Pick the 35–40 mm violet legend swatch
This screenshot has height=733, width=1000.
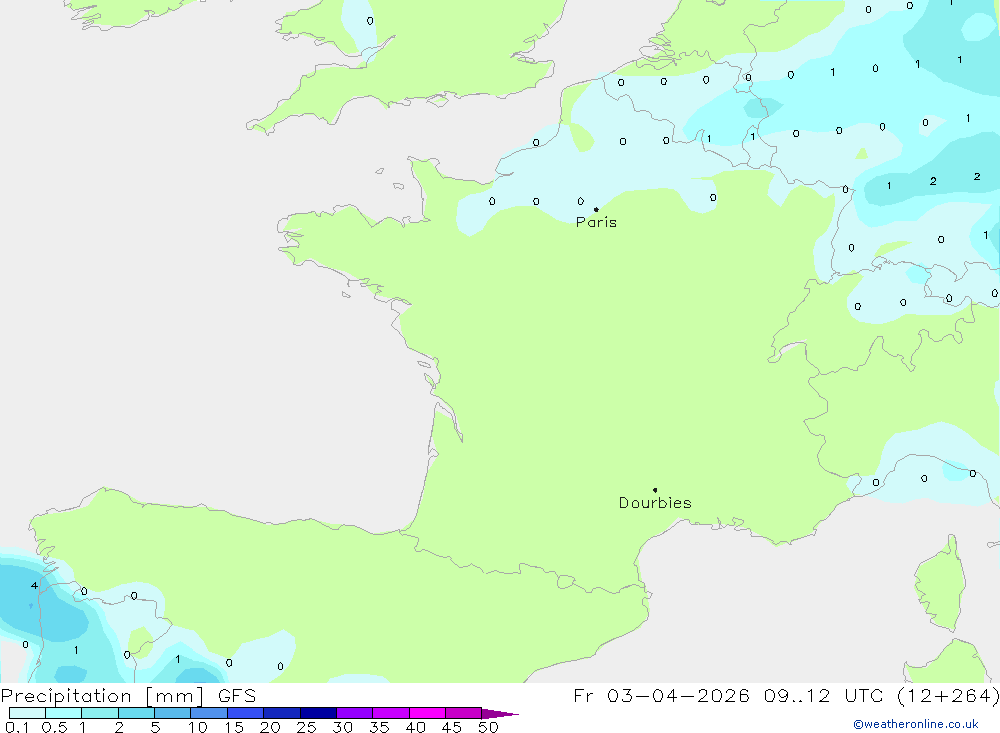(x=391, y=713)
